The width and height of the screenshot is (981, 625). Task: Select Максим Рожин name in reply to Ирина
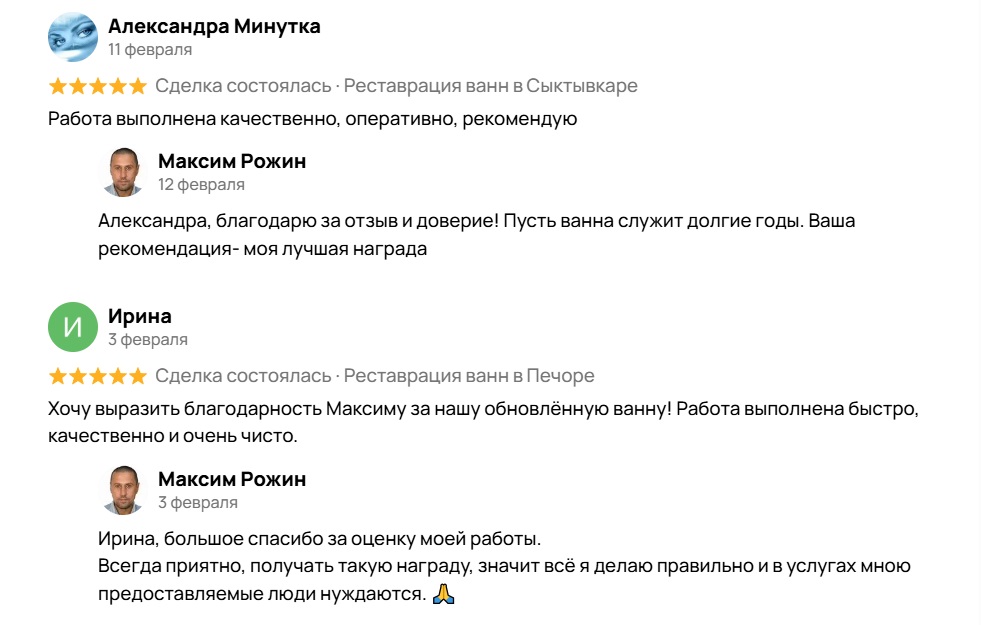[x=232, y=478]
